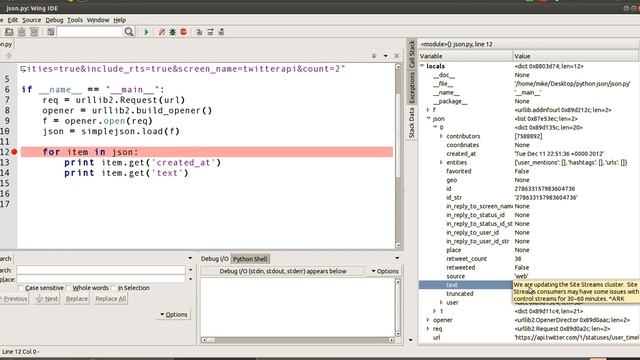The image size is (640, 360).
Task: Click the Next search button
Action: click(47, 299)
